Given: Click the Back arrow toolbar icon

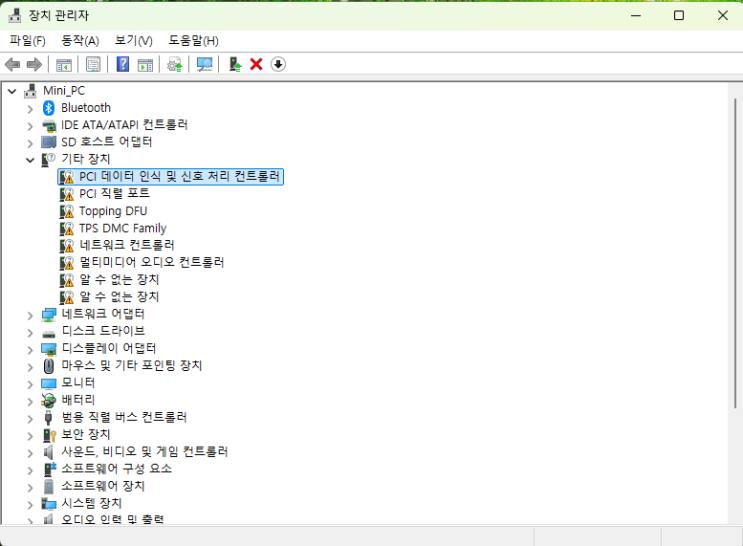Looking at the screenshot, I should (x=12, y=64).
